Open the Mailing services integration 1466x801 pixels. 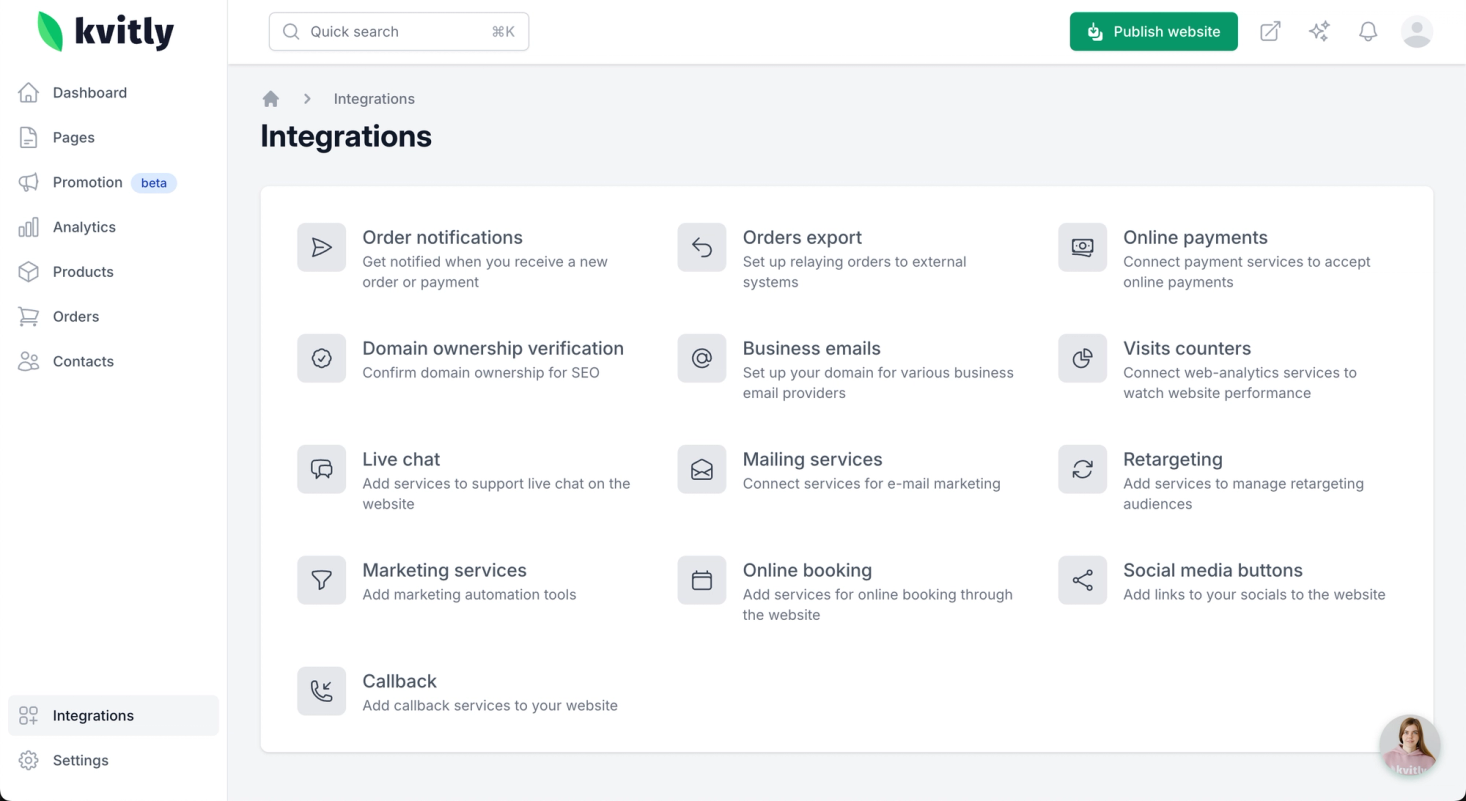point(812,460)
